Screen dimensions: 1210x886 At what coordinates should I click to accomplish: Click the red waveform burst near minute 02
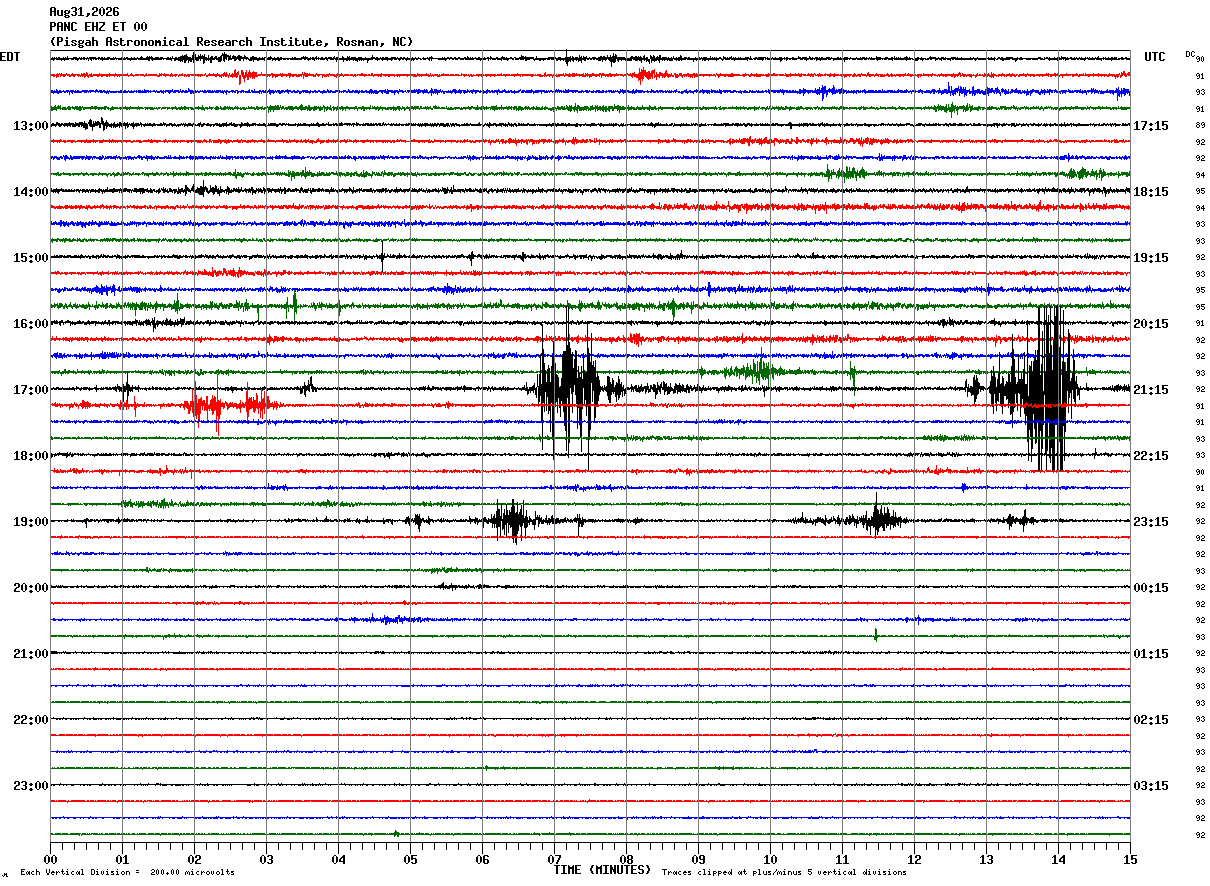[228, 406]
